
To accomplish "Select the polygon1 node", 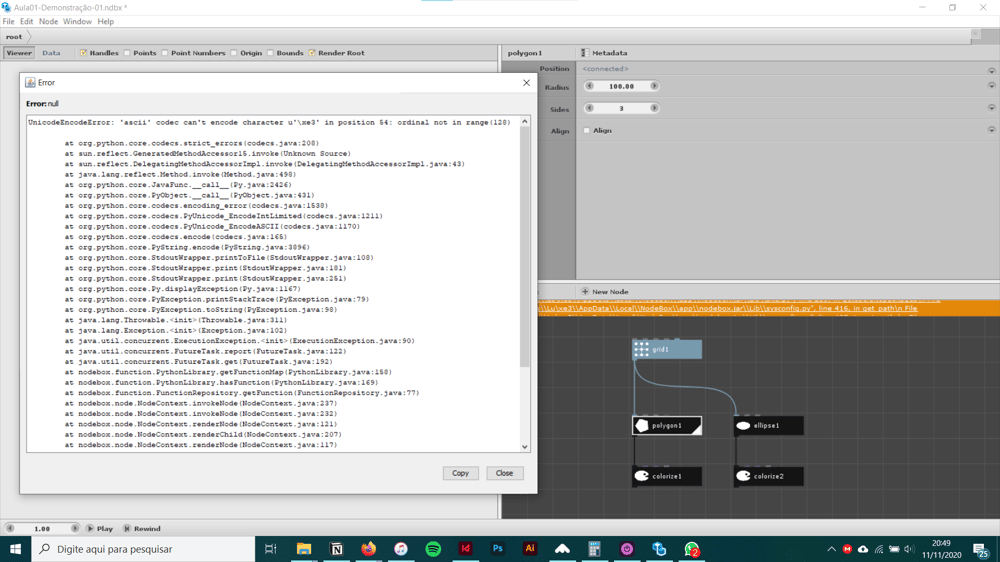I will coord(667,425).
